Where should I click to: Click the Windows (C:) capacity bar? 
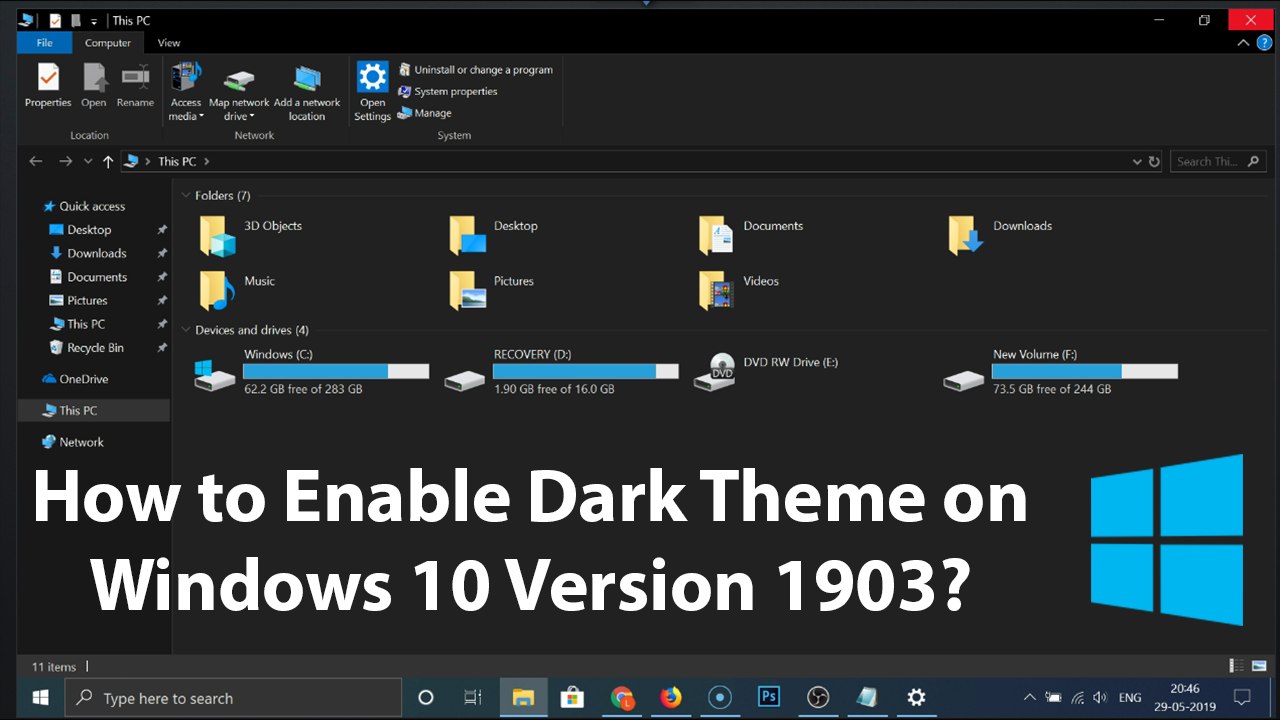336,371
